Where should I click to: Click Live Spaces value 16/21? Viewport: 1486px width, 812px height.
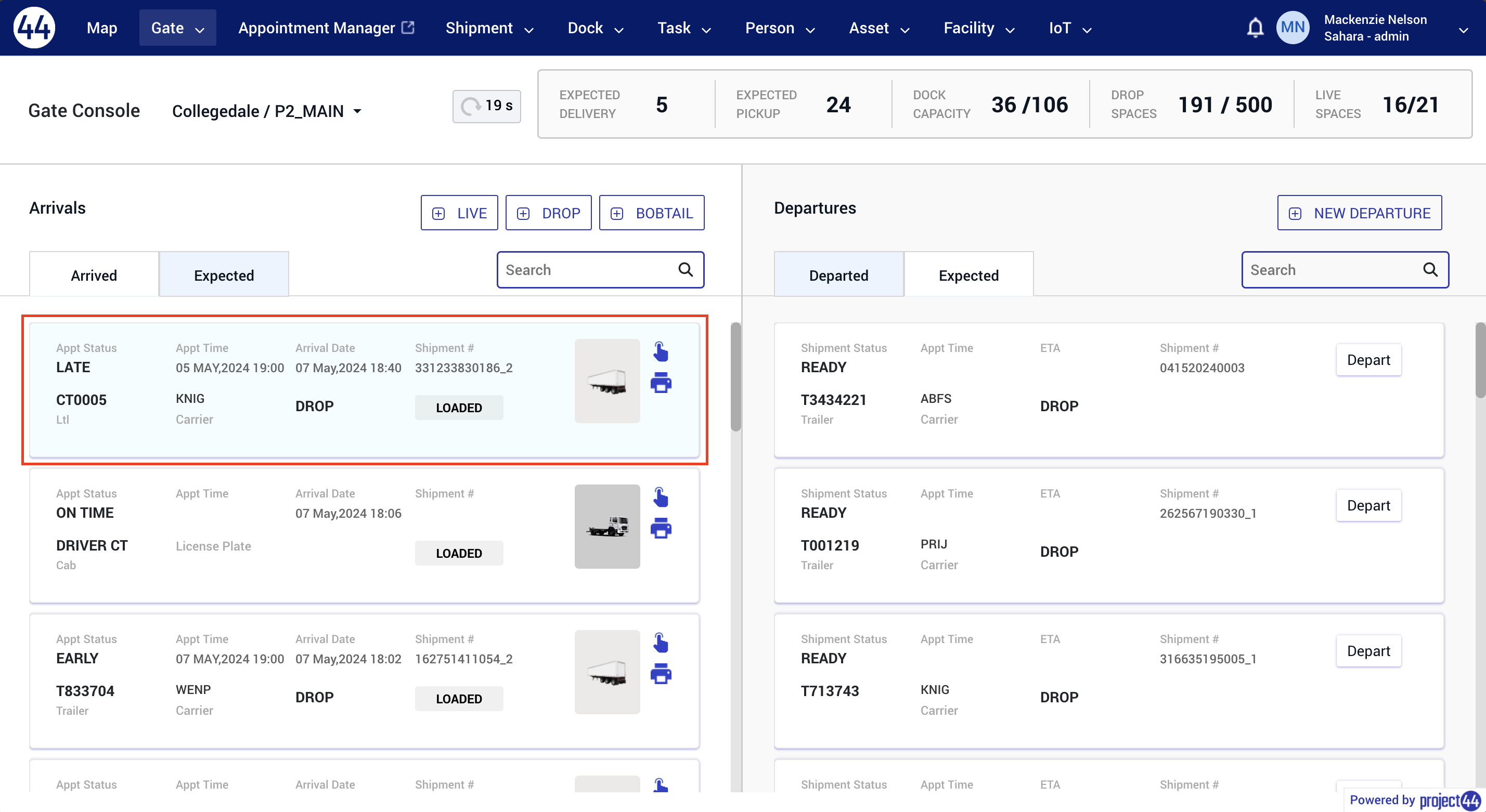click(x=1411, y=104)
